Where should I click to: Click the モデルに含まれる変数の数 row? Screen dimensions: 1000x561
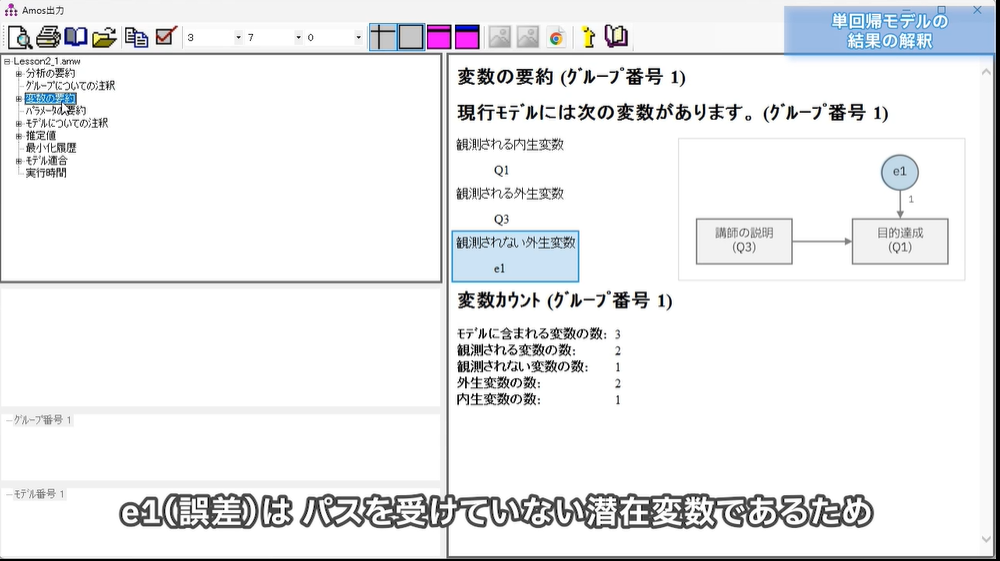point(539,334)
